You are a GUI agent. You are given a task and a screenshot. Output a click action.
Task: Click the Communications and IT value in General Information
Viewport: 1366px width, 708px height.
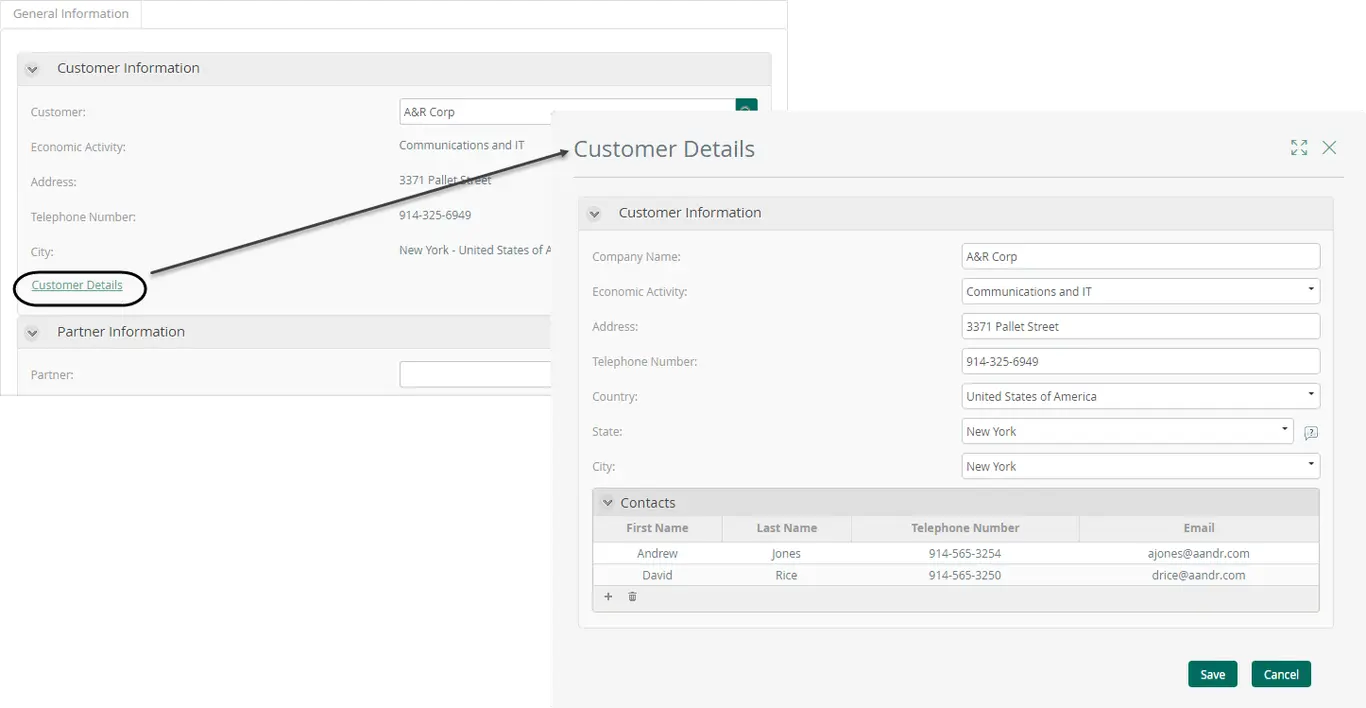[462, 145]
